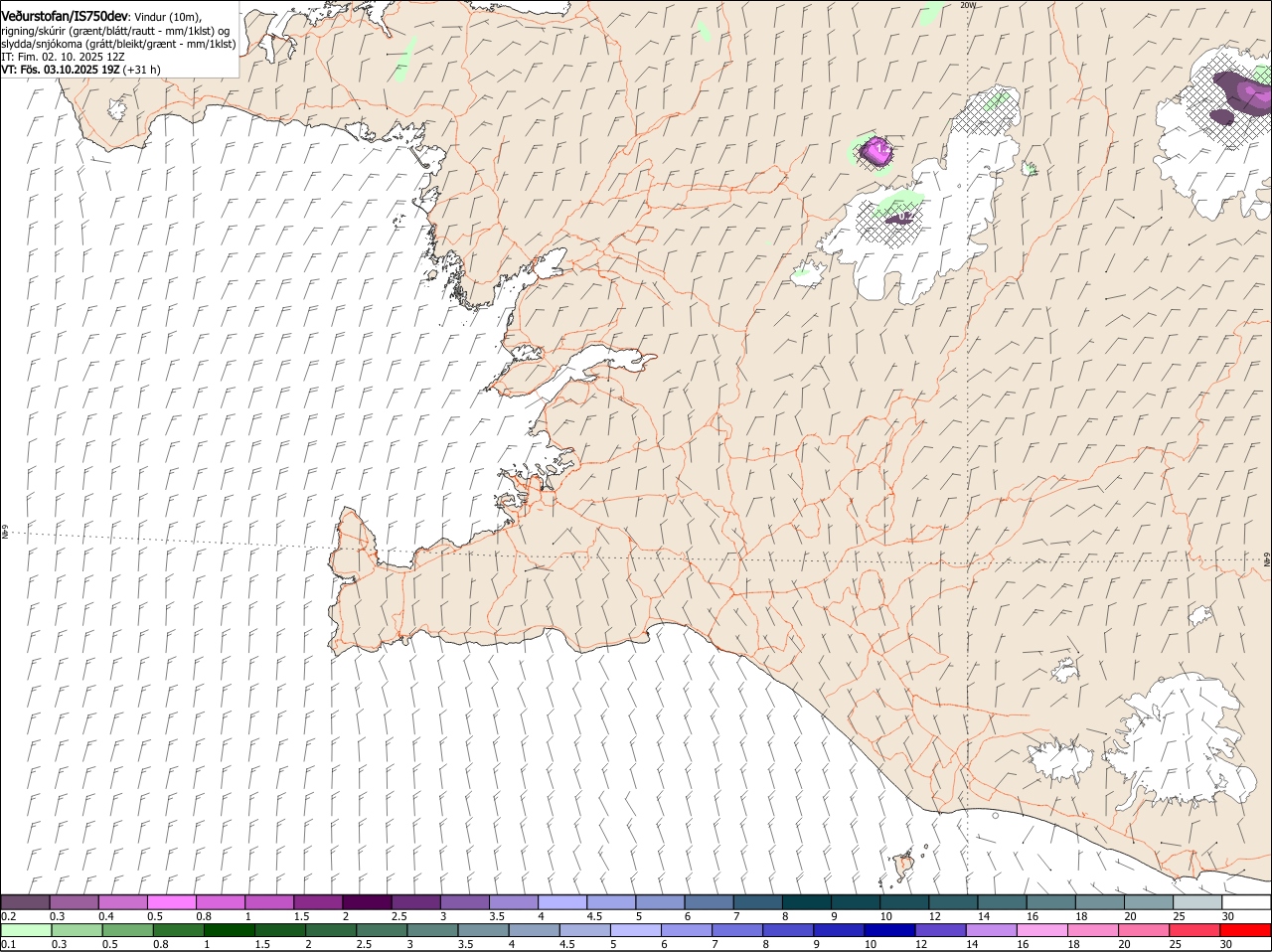Pick the light pink rain swatch above label 16
The height and width of the screenshot is (952, 1272).
[1042, 930]
